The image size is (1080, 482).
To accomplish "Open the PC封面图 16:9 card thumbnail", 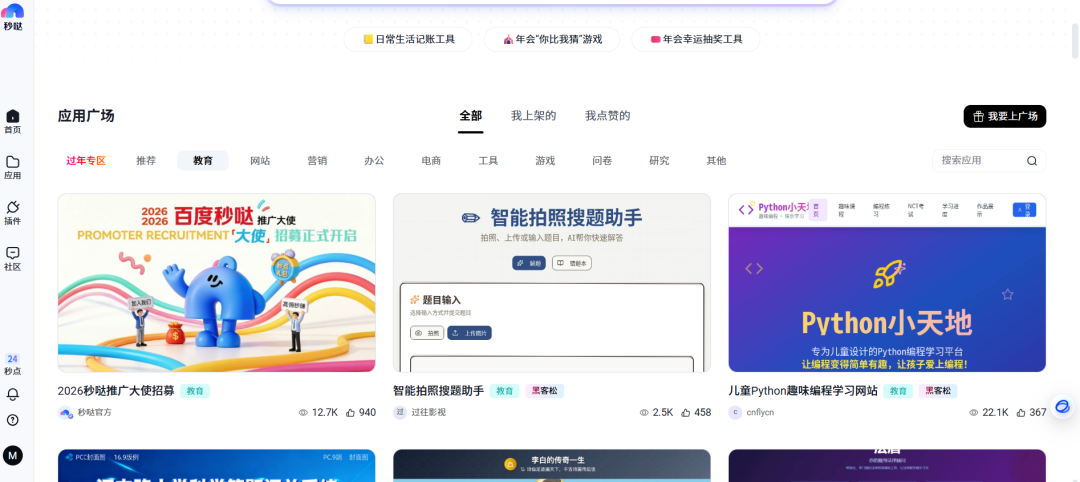I will pyautogui.click(x=216, y=465).
